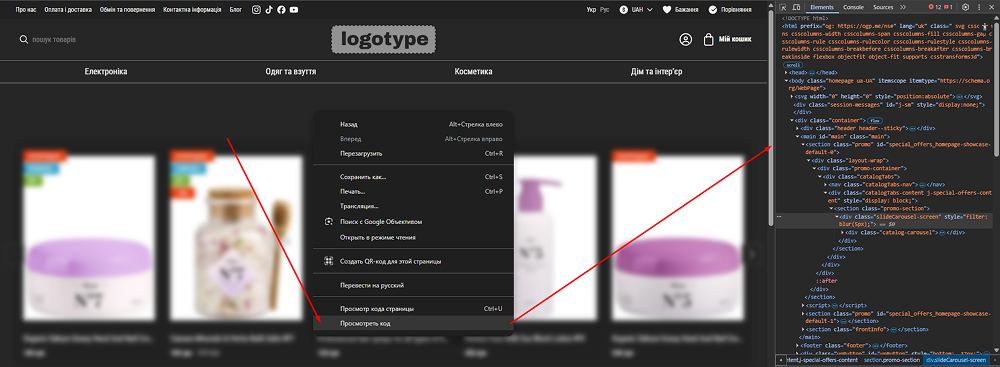Open the UAH currency dropdown
1000x367 pixels.
pos(636,10)
